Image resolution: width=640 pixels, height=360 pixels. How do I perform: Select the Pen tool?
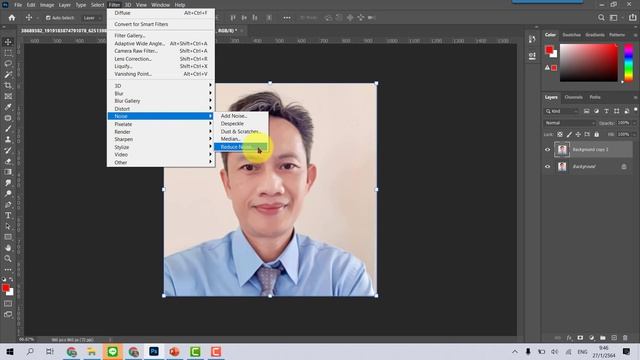point(8,204)
